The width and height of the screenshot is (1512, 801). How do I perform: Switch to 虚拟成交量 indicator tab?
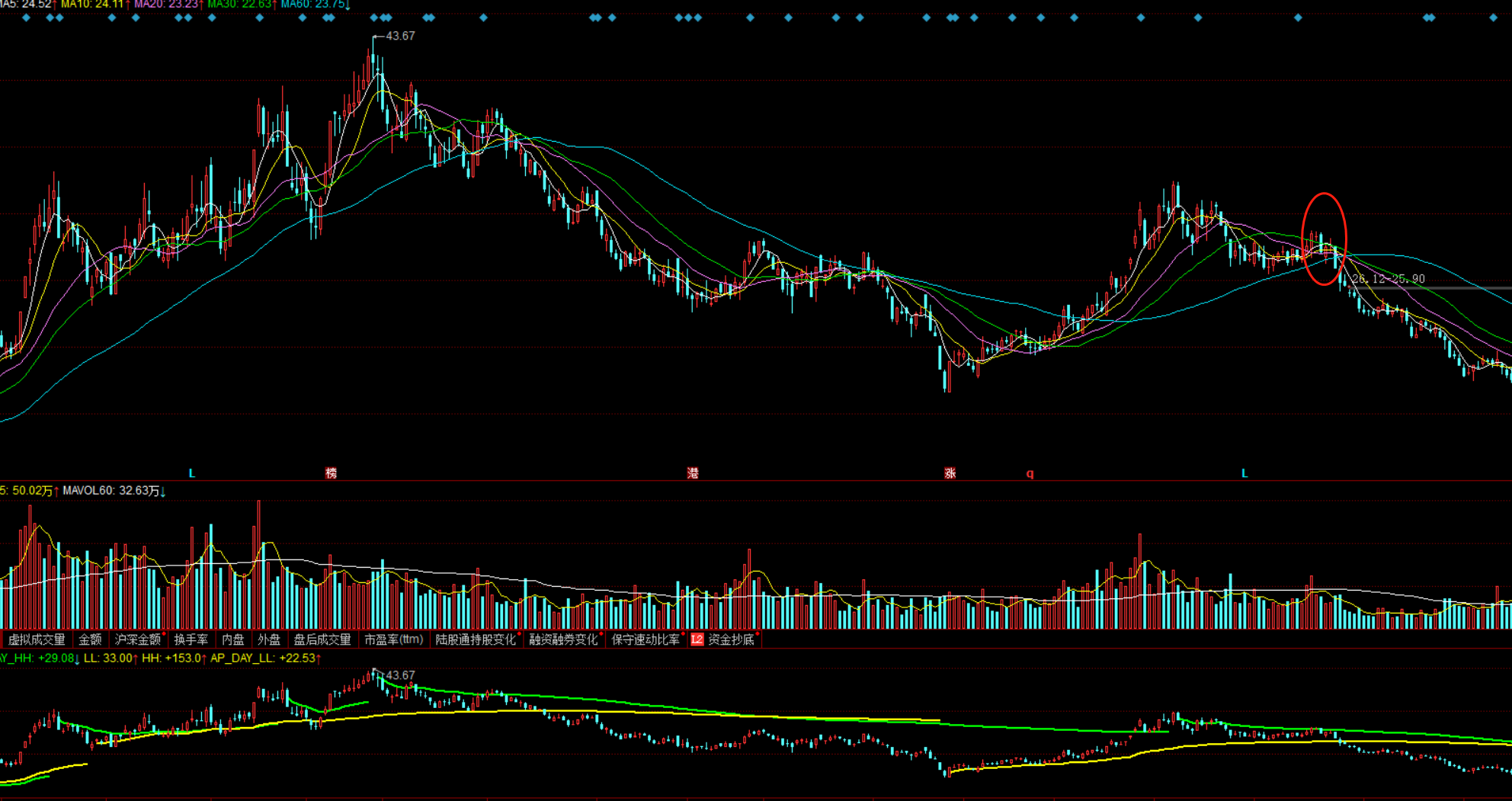coord(37,639)
